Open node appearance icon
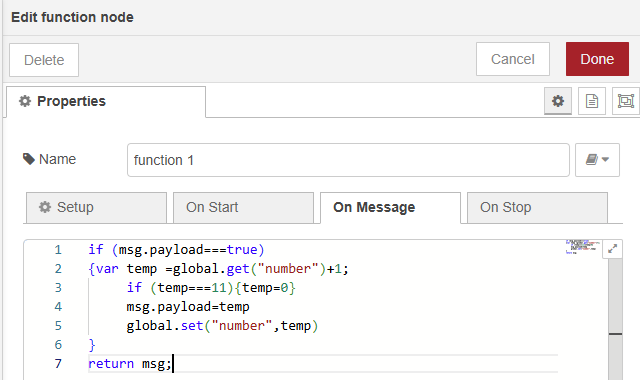 626,101
